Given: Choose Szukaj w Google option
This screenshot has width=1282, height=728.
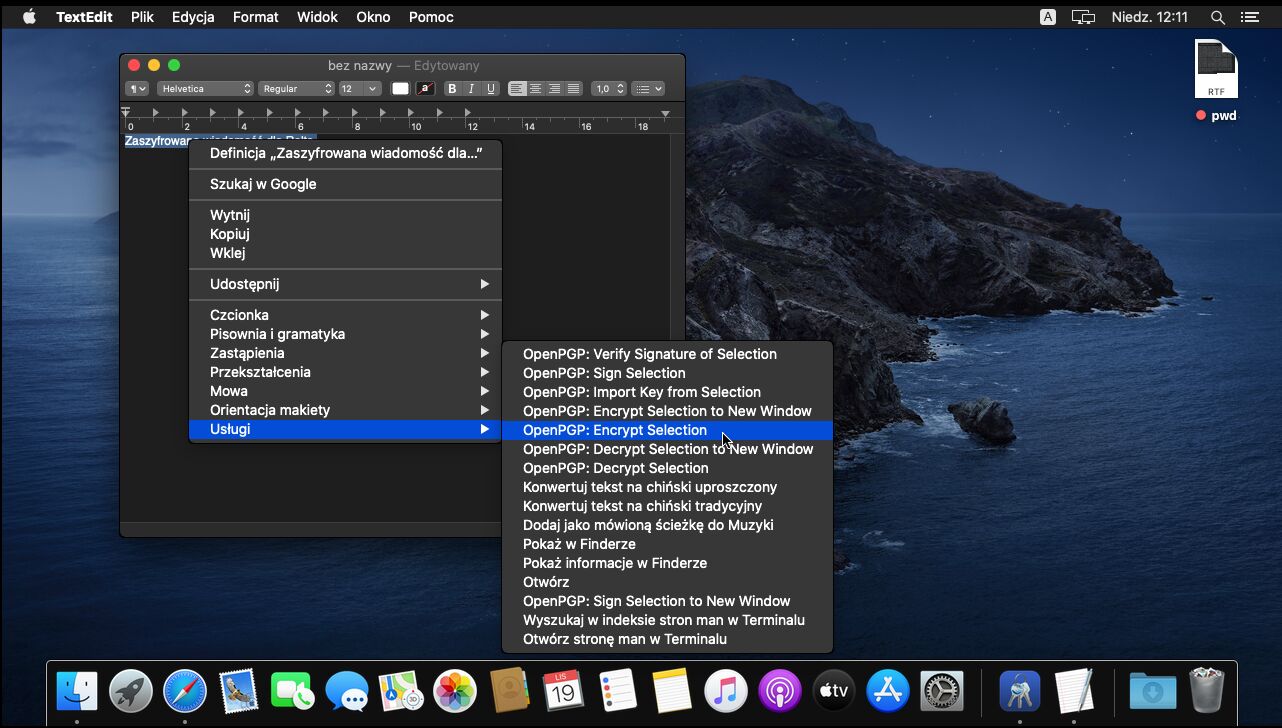Looking at the screenshot, I should coord(263,184).
